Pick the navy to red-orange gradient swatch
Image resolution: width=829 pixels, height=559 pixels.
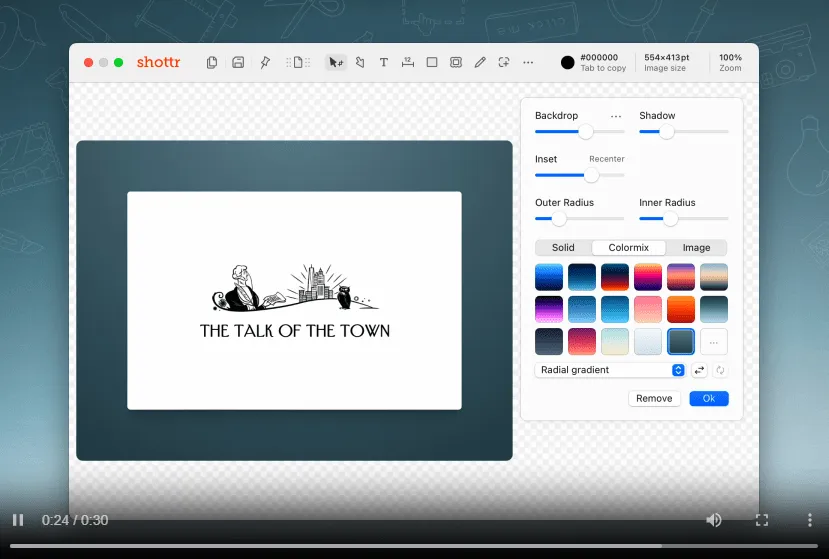(x=615, y=277)
